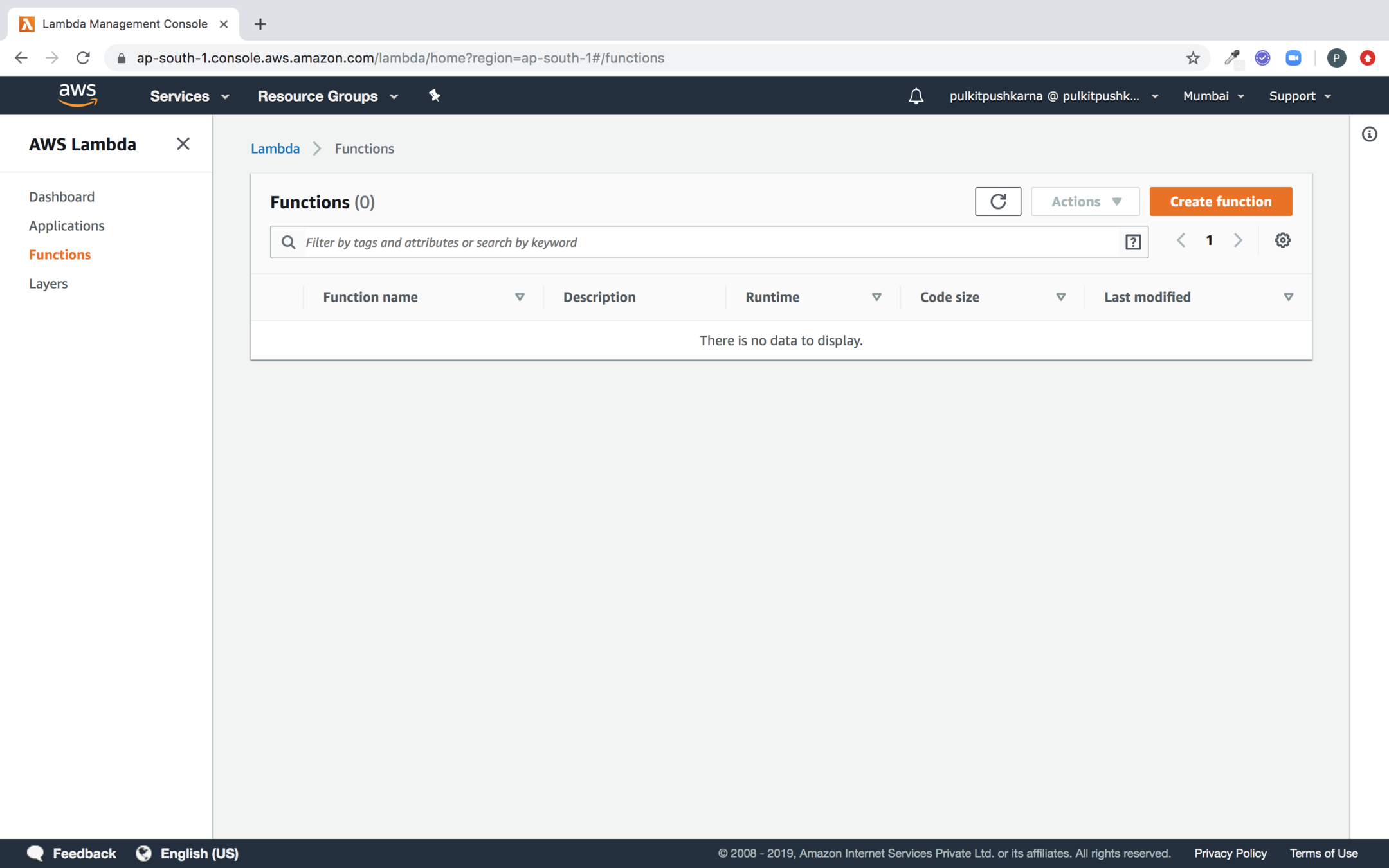
Task: Click the Lambda breadcrumb link
Action: [275, 149]
